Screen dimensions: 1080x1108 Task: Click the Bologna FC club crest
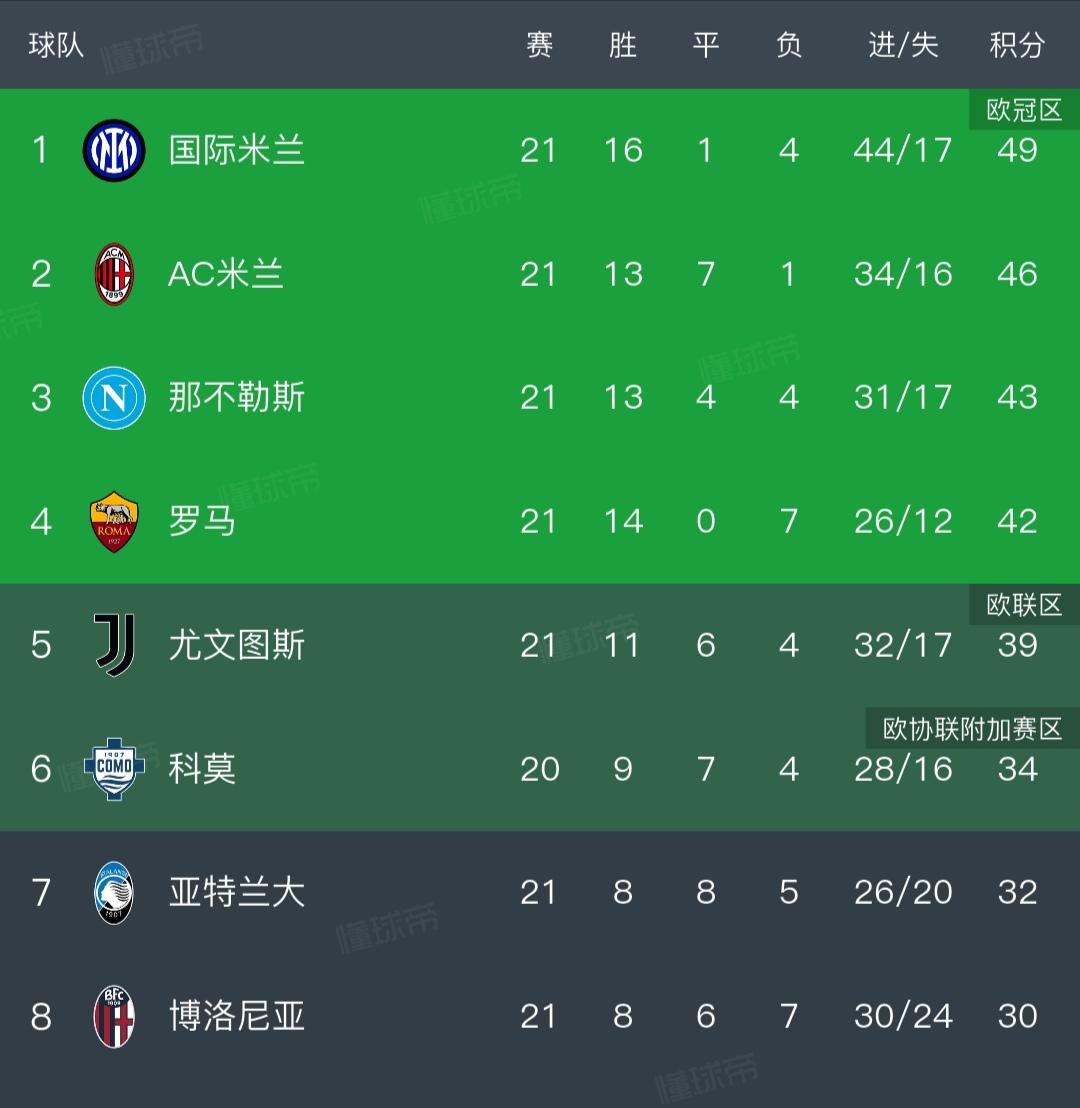(x=113, y=1017)
